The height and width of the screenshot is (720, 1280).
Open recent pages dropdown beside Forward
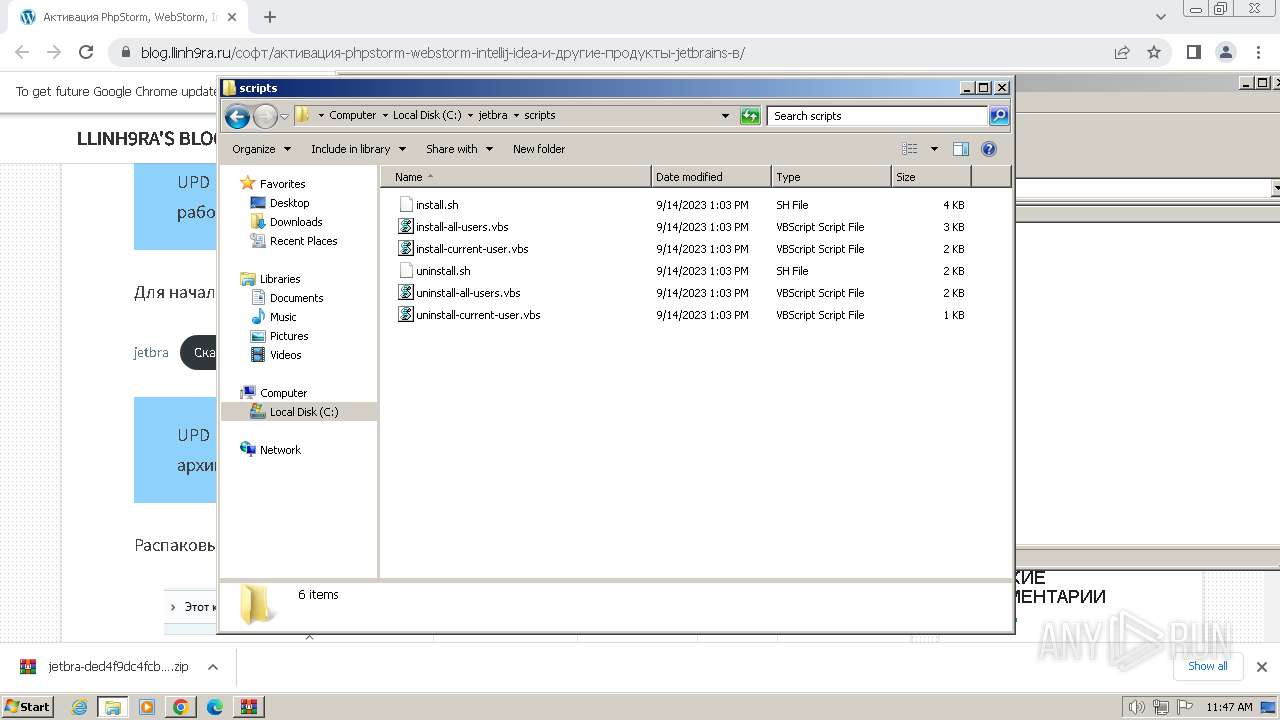pyautogui.click(x=284, y=116)
